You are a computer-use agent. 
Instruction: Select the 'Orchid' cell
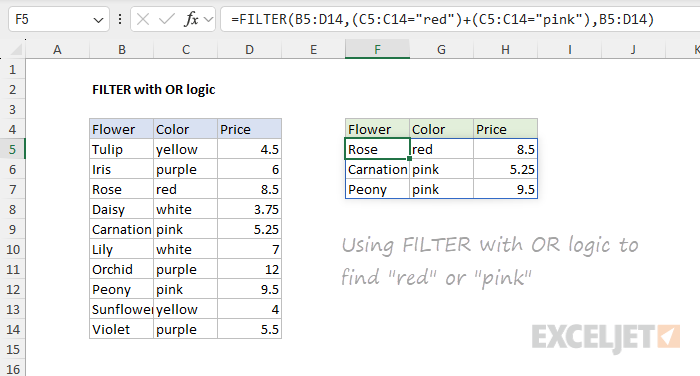pos(121,269)
